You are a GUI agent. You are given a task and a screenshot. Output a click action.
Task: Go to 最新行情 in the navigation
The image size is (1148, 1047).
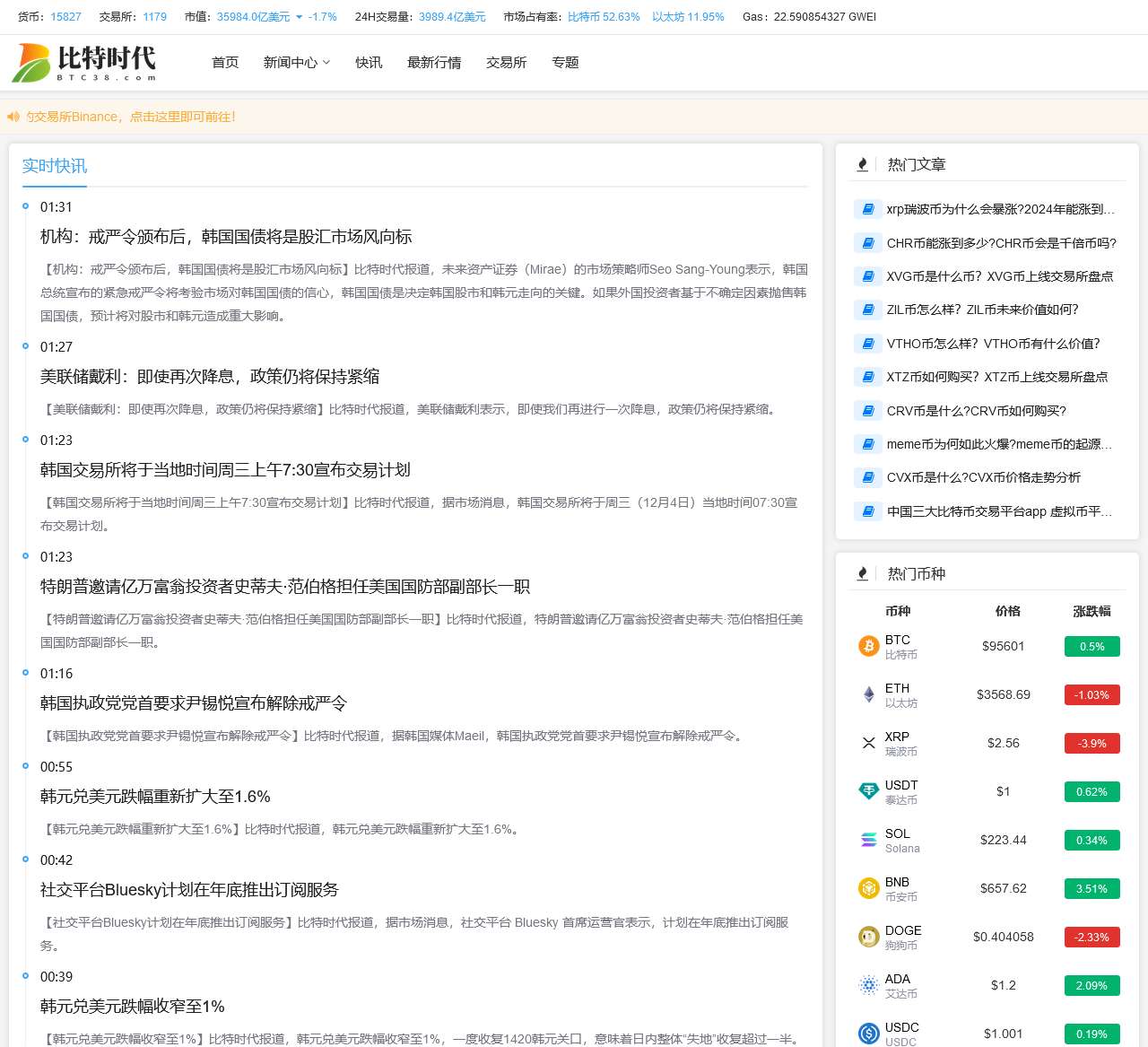434,63
